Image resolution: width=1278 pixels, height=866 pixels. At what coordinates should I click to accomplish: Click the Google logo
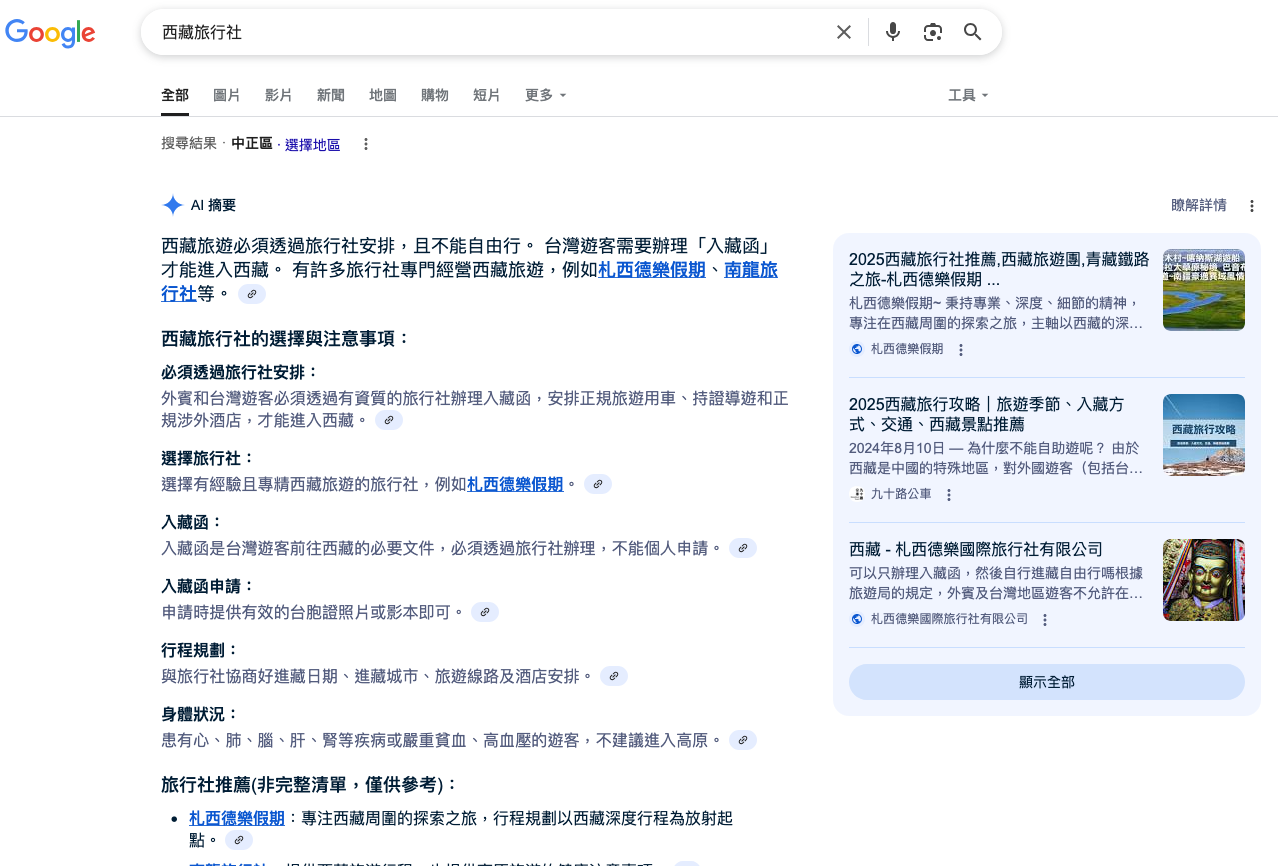(x=50, y=33)
